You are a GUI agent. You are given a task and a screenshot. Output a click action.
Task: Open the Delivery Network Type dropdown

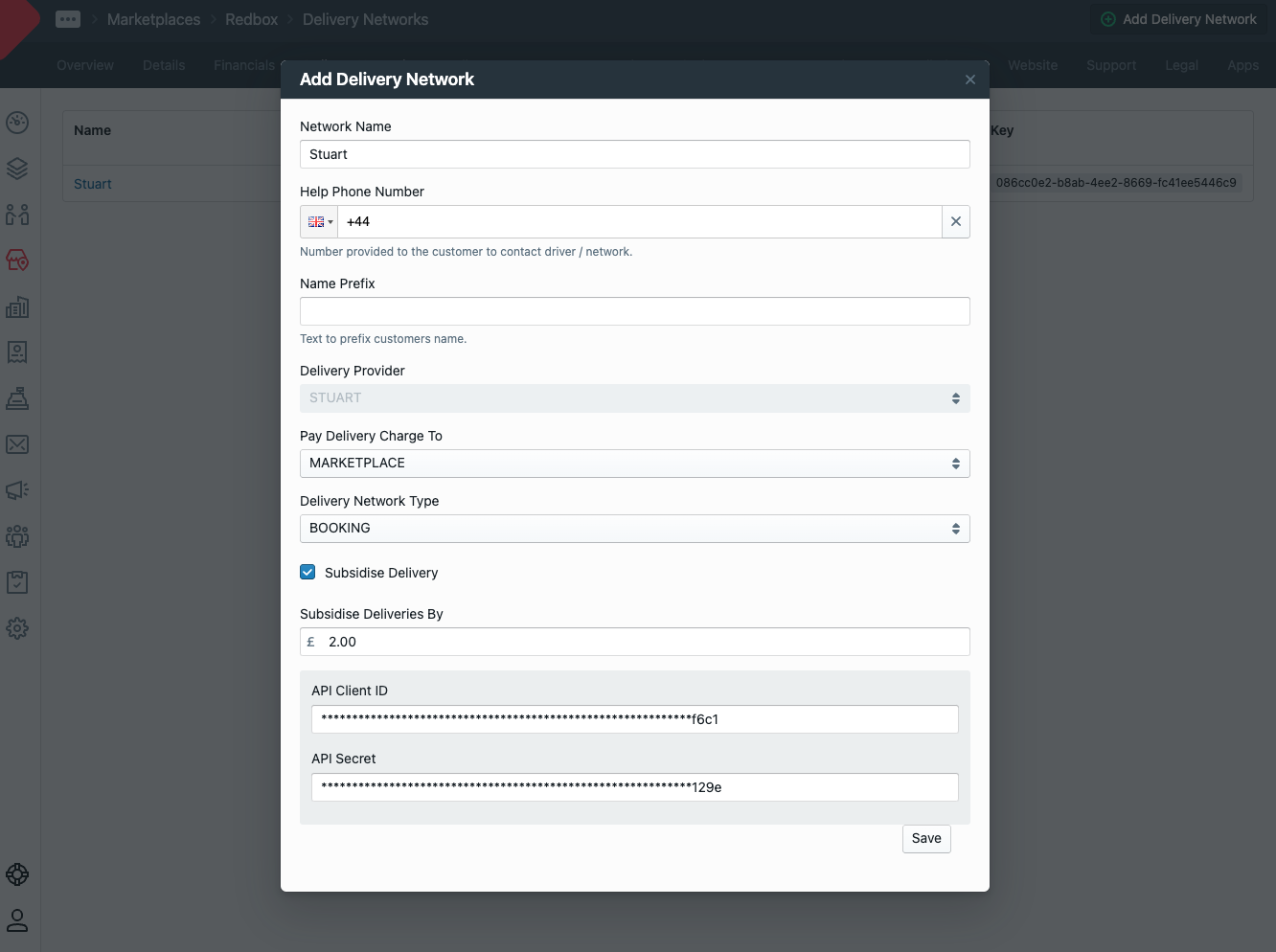(634, 528)
